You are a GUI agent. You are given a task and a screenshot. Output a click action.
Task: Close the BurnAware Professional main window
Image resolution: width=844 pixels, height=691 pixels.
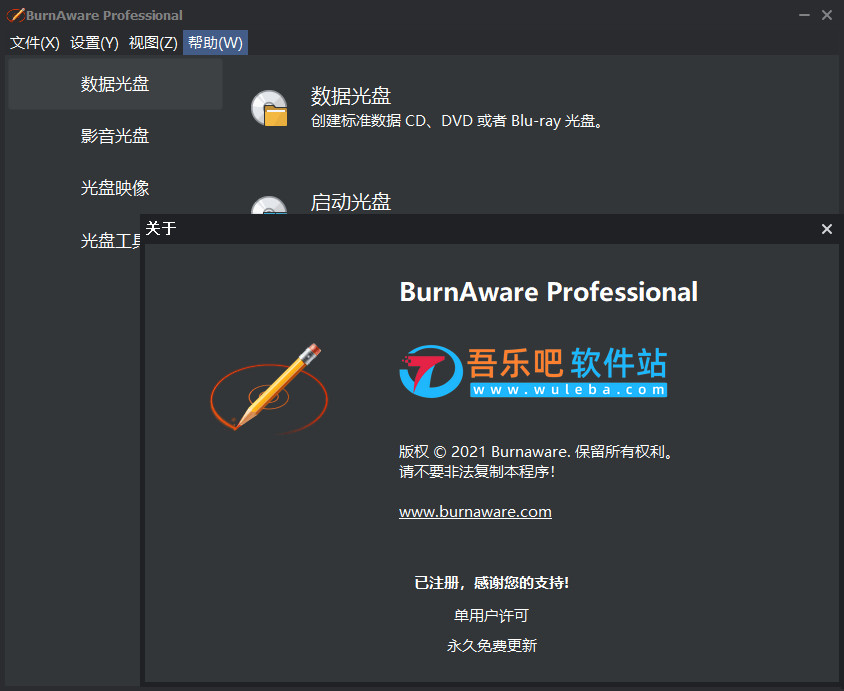point(827,15)
